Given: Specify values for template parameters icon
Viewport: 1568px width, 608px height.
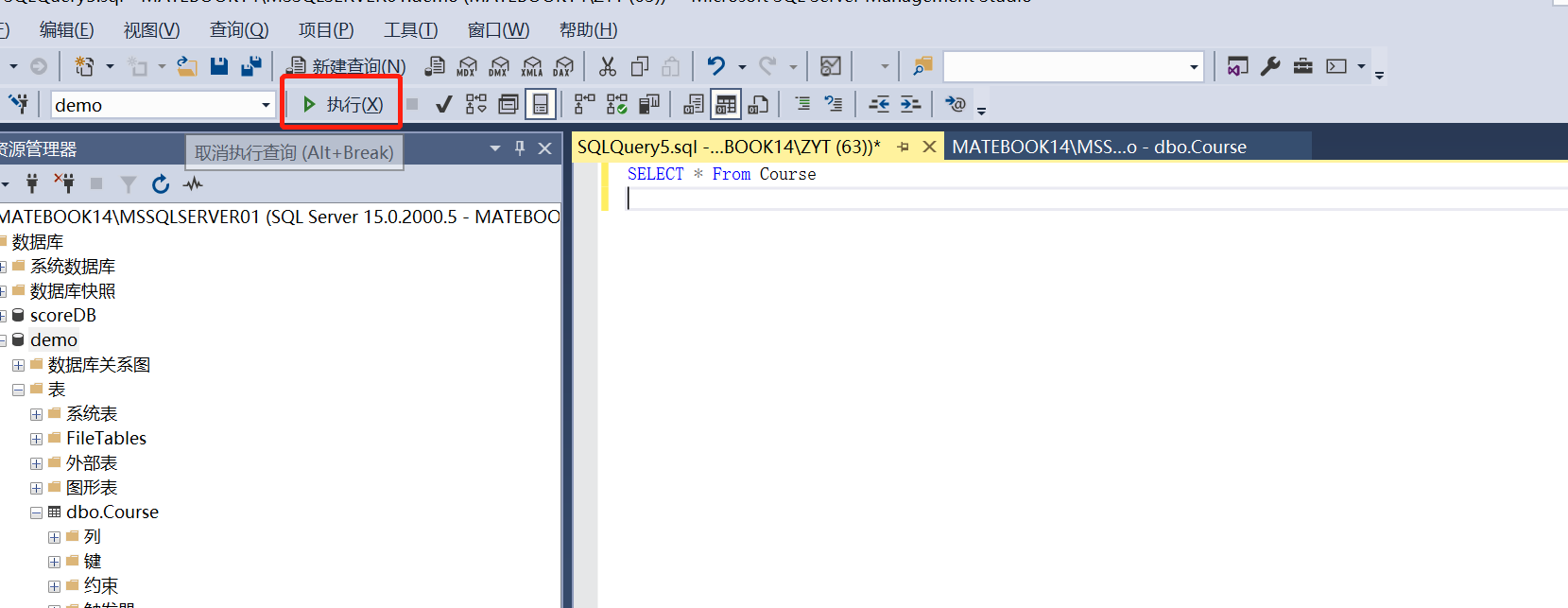Looking at the screenshot, I should point(956,104).
